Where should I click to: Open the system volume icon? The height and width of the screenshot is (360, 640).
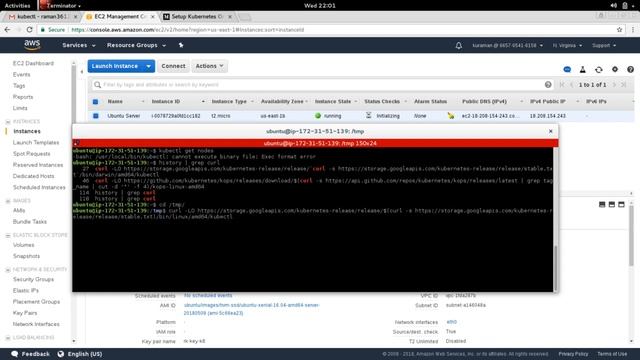(613, 5)
